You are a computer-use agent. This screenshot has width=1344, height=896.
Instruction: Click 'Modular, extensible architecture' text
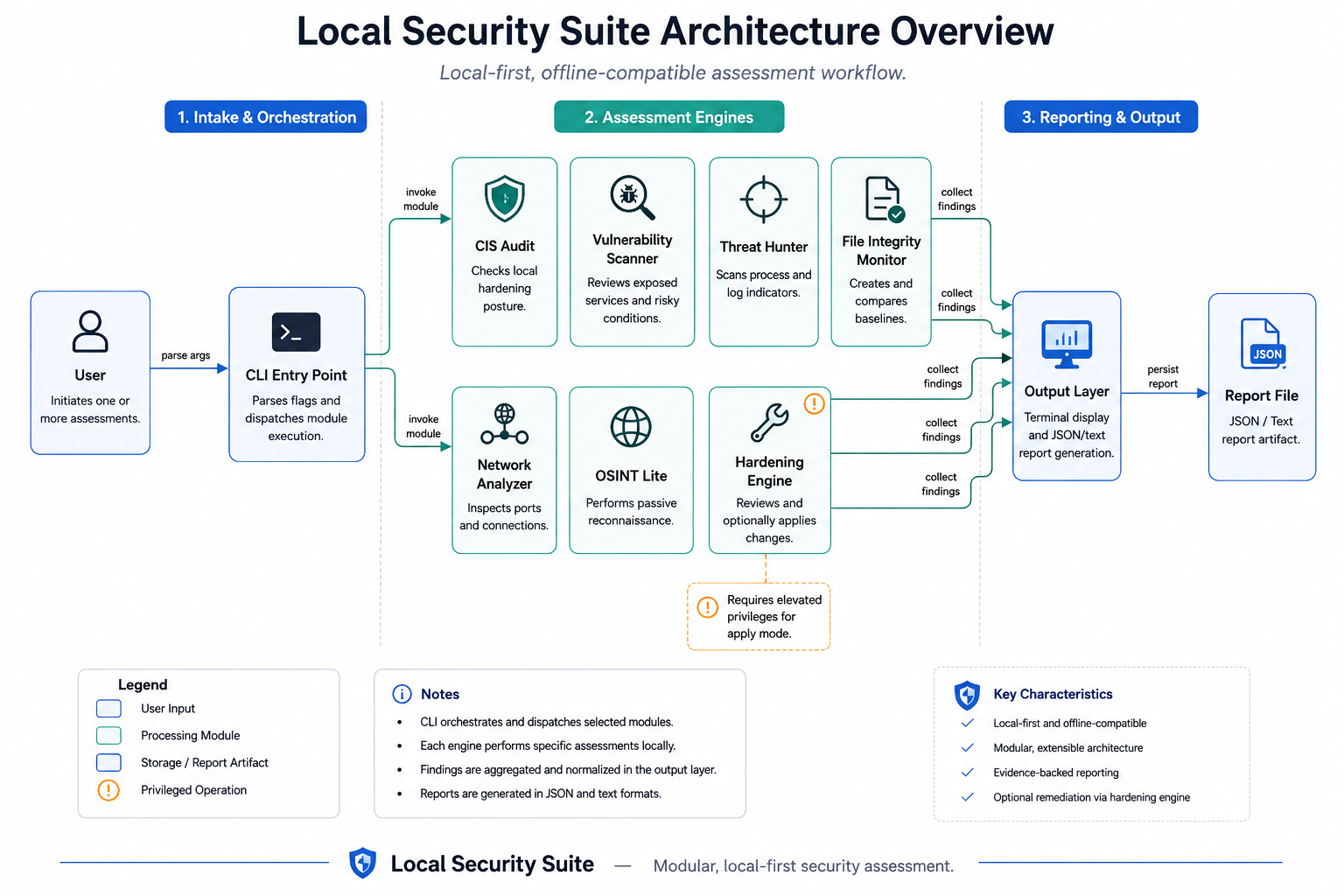(1068, 748)
